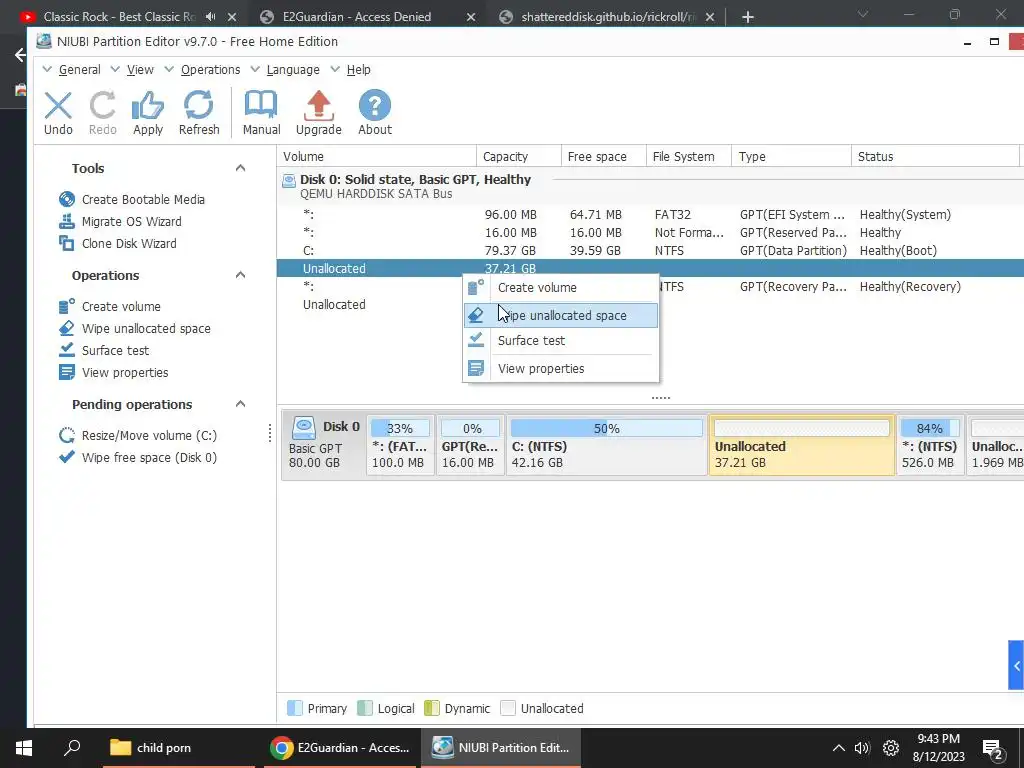Screen dimensions: 1024x768
Task: Switch to shattereddisk.github.io tab
Action: point(609,17)
